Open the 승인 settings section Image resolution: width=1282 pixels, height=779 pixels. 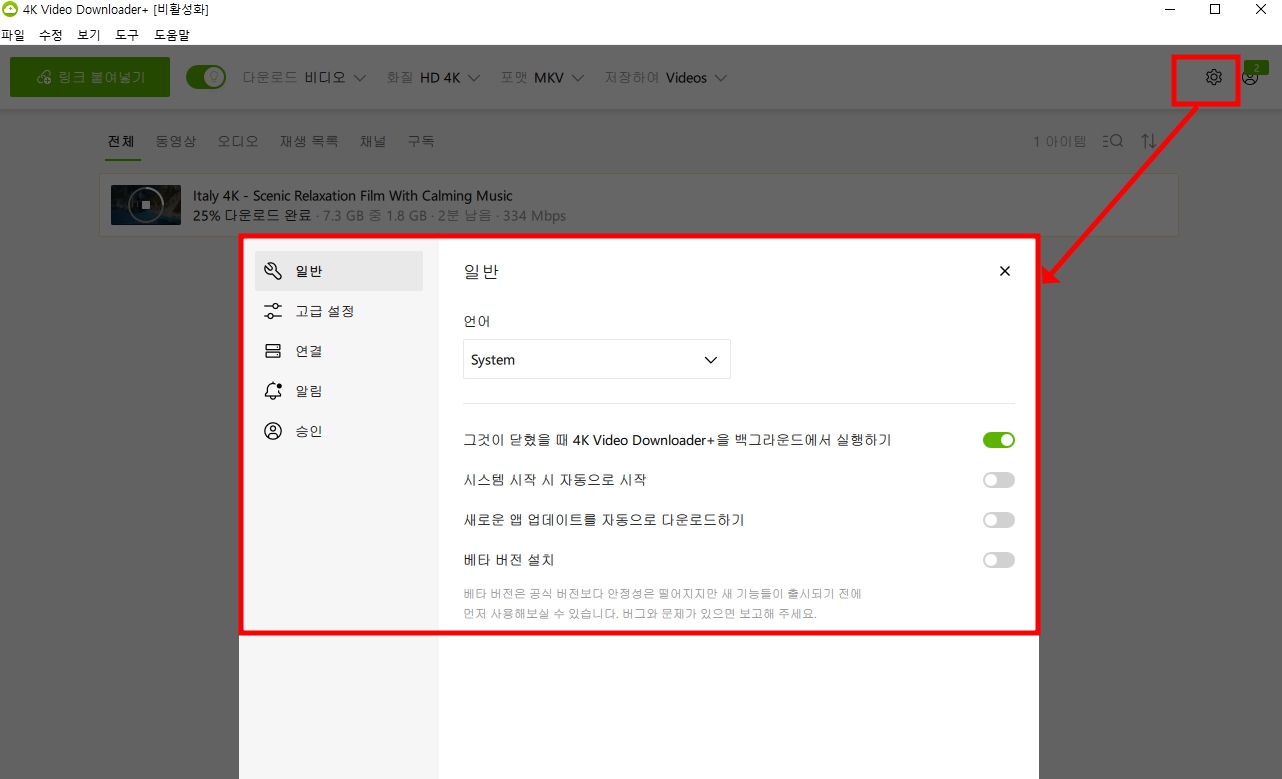307,430
